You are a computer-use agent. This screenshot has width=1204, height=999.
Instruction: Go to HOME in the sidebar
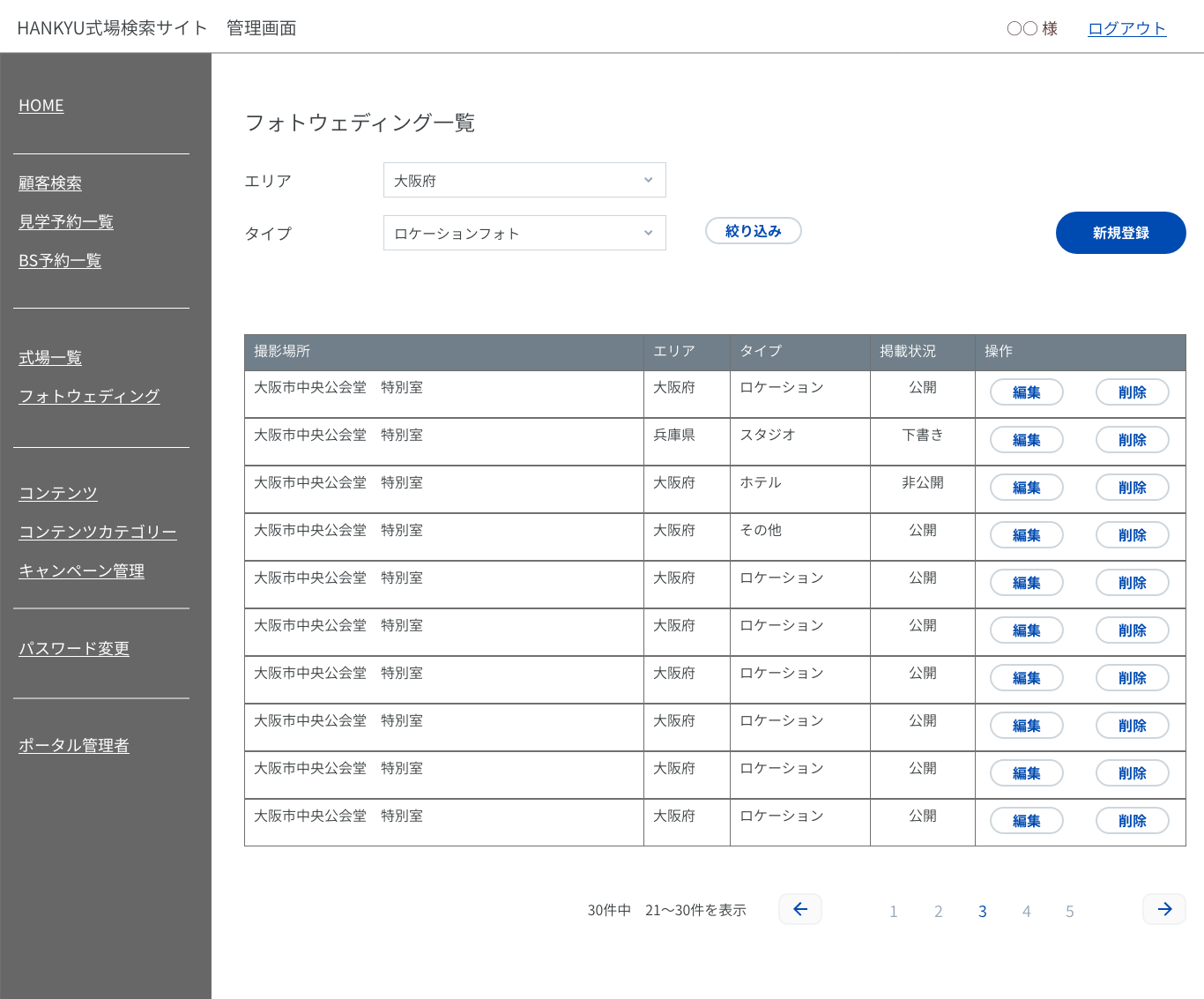pyautogui.click(x=41, y=106)
